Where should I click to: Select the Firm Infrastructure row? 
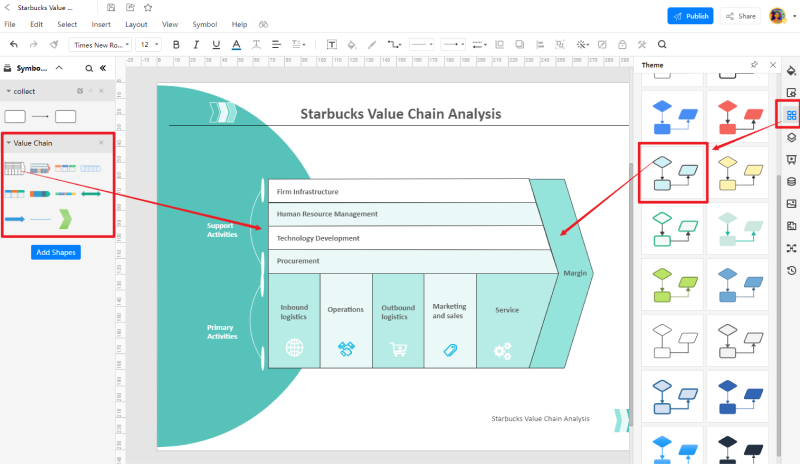pos(401,191)
